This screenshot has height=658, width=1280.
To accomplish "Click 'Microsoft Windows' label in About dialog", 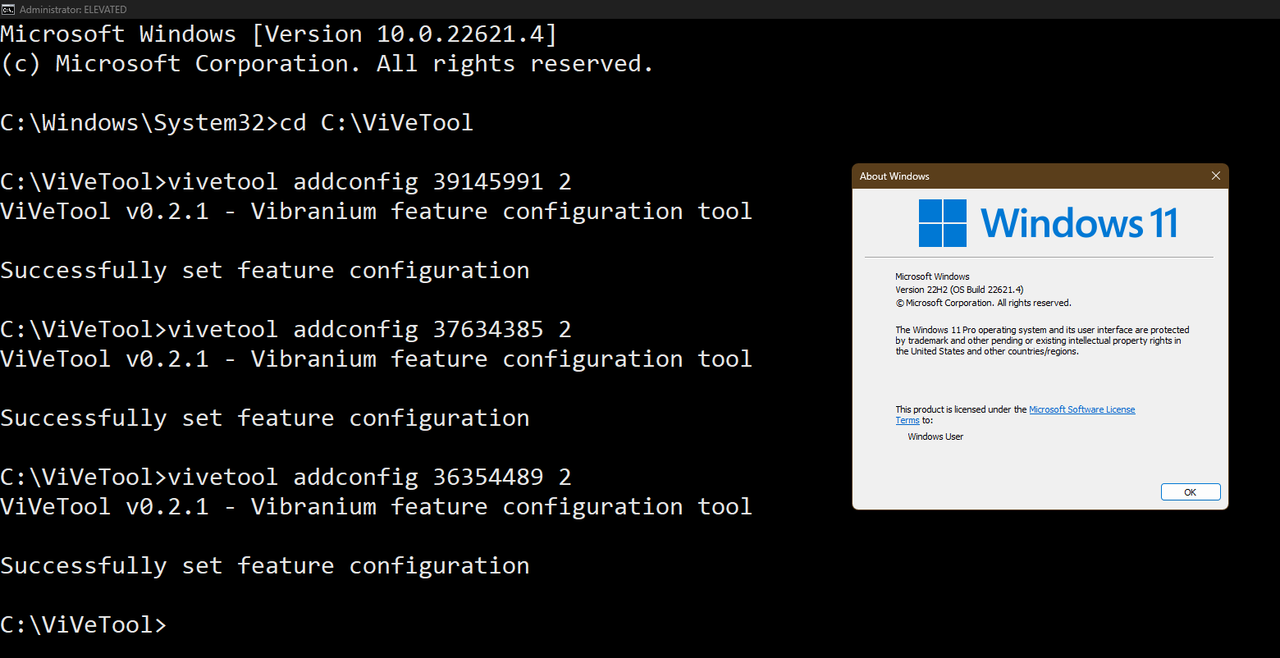I will click(x=932, y=276).
